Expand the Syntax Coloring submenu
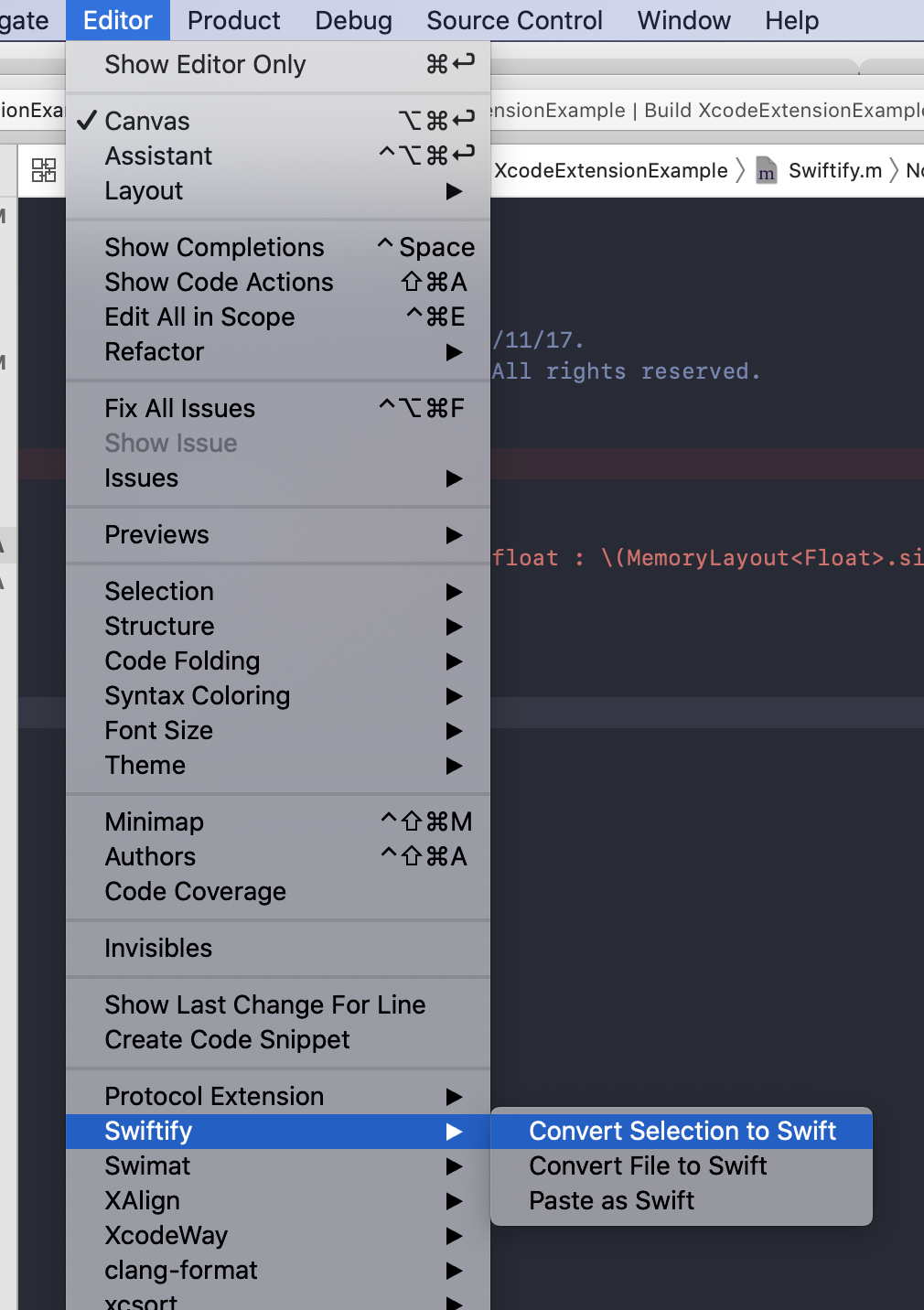 click(278, 695)
